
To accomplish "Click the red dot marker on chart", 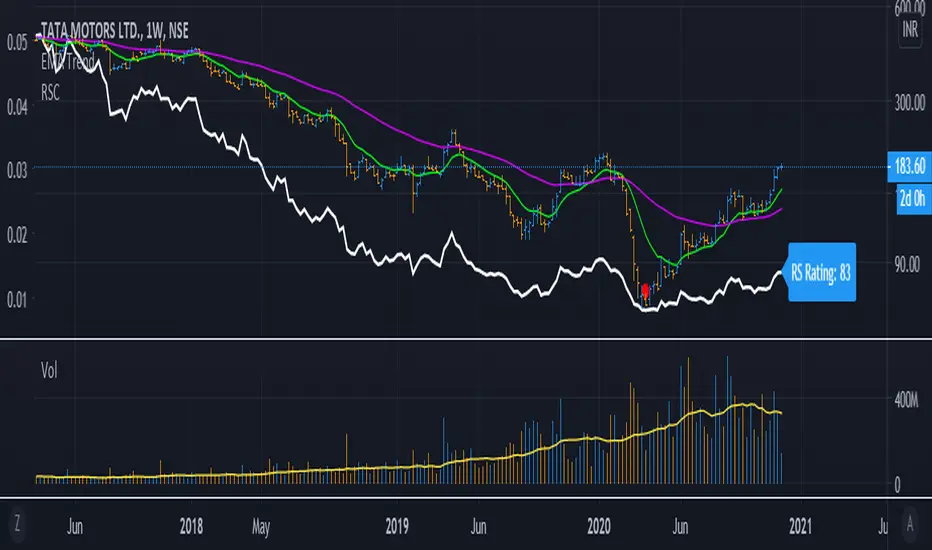I will [x=645, y=290].
